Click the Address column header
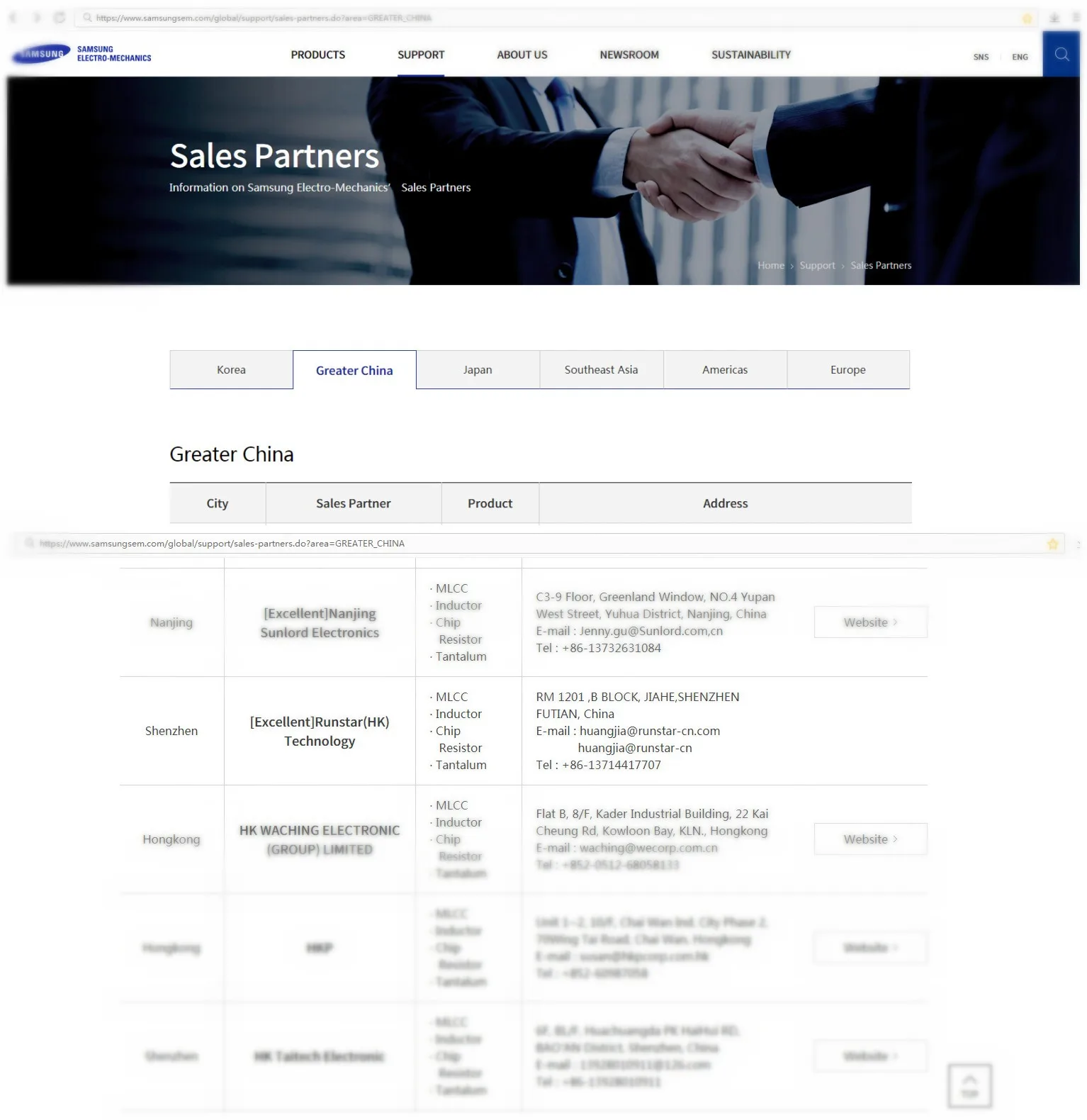This screenshot has width=1087, height=1120. pyautogui.click(x=726, y=503)
